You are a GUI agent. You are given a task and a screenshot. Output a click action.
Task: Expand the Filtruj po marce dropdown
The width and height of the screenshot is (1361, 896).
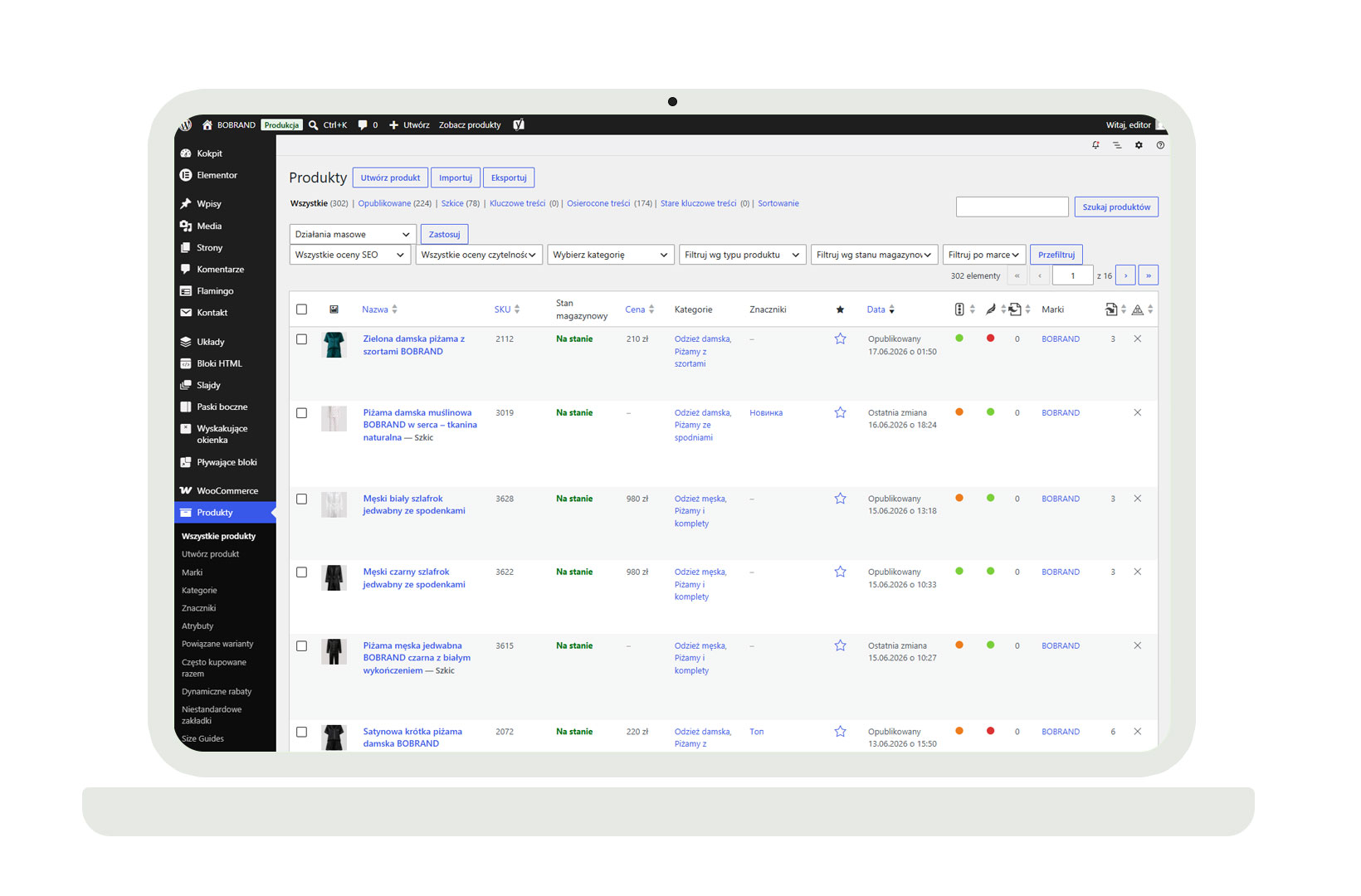[984, 255]
